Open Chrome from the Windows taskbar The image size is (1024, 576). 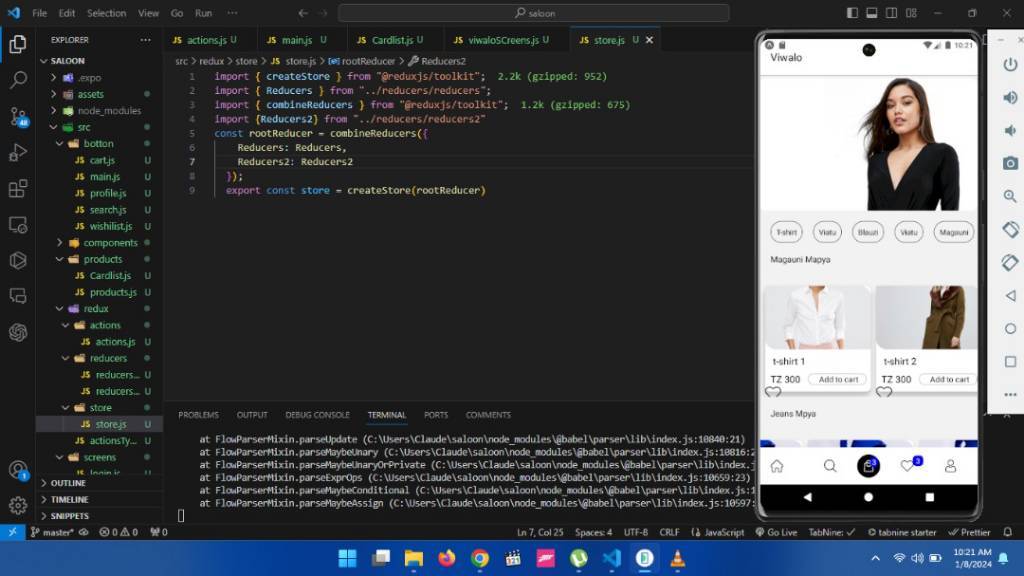click(479, 558)
